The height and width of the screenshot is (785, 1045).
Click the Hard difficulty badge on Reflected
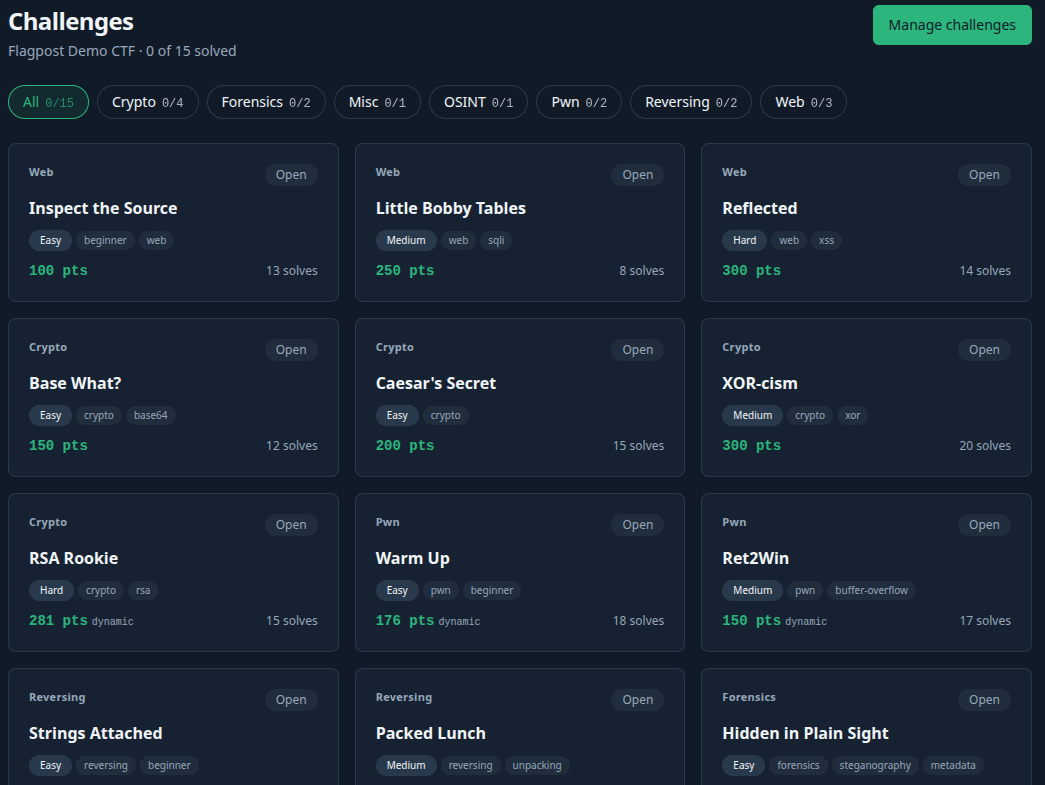pyautogui.click(x=744, y=241)
